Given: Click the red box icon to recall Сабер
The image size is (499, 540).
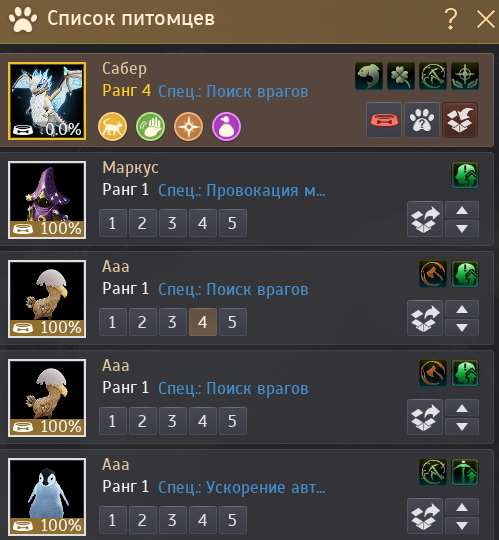Looking at the screenshot, I should (x=460, y=120).
